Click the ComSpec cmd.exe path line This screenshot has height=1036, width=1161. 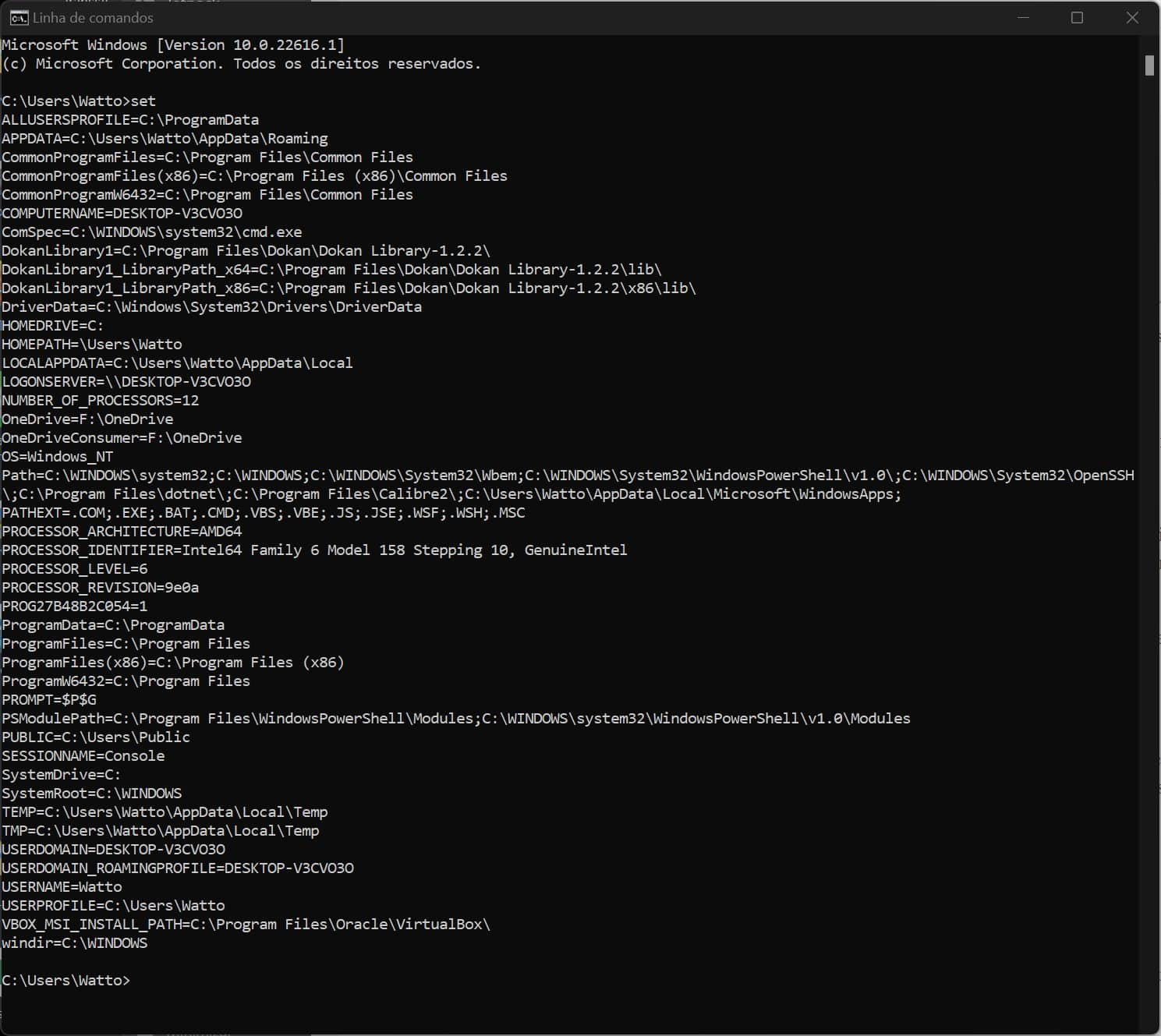(151, 232)
